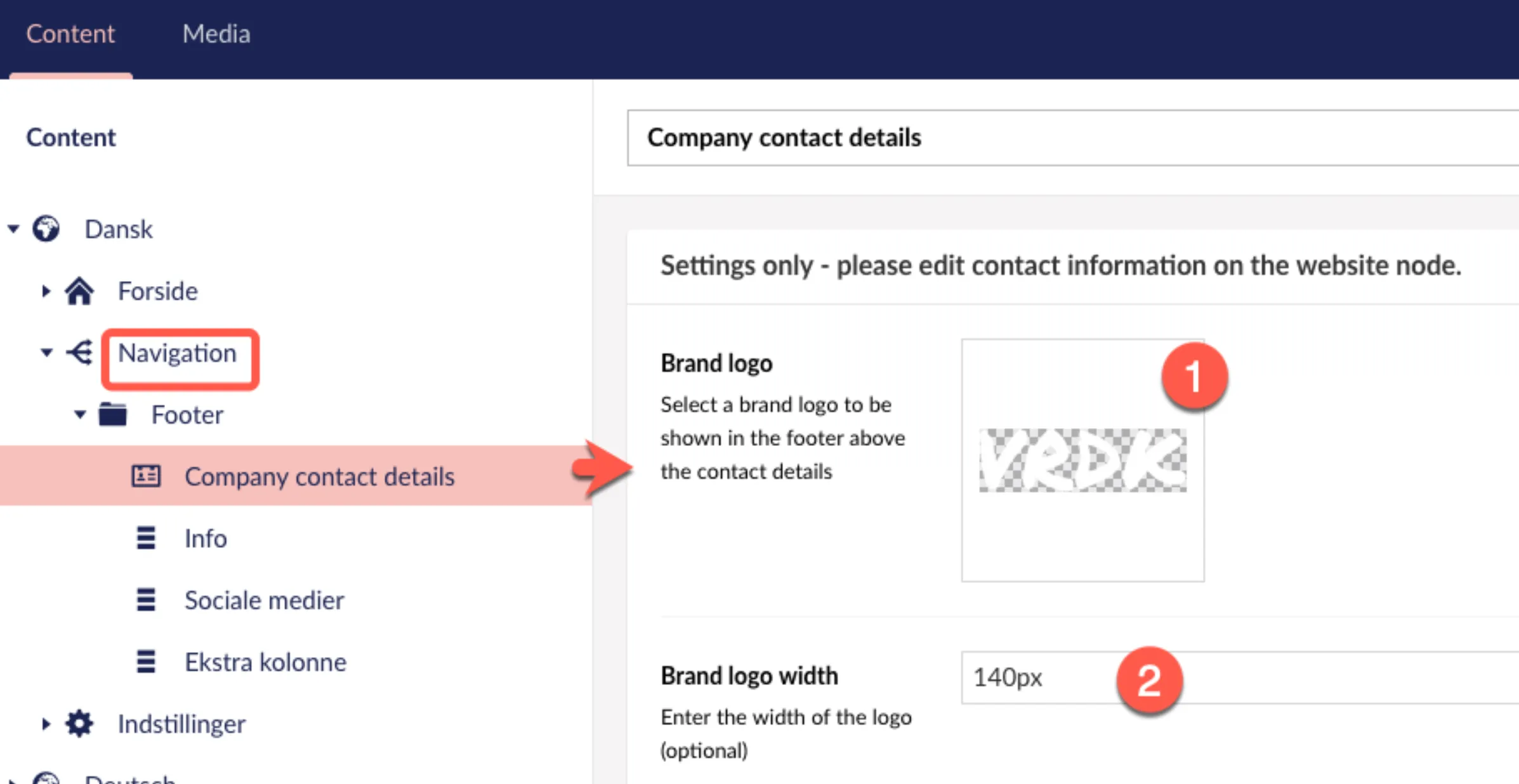Select the Sociale medier tree item
The width and height of the screenshot is (1519, 784).
tap(264, 600)
